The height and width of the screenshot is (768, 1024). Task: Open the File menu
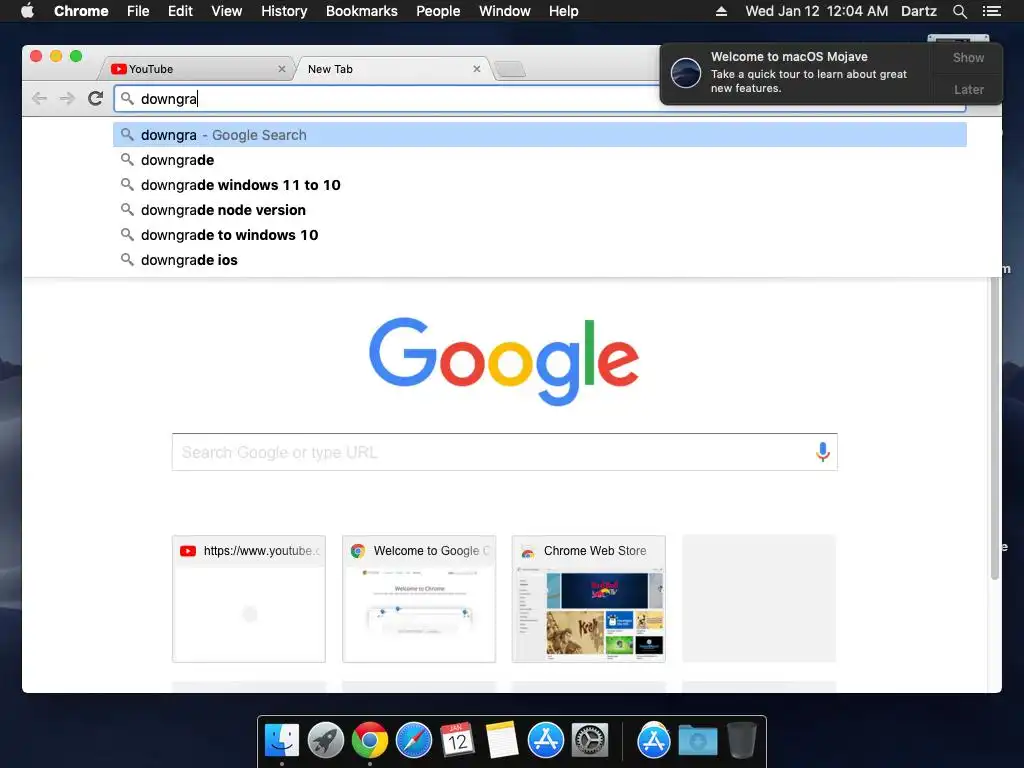click(x=138, y=11)
